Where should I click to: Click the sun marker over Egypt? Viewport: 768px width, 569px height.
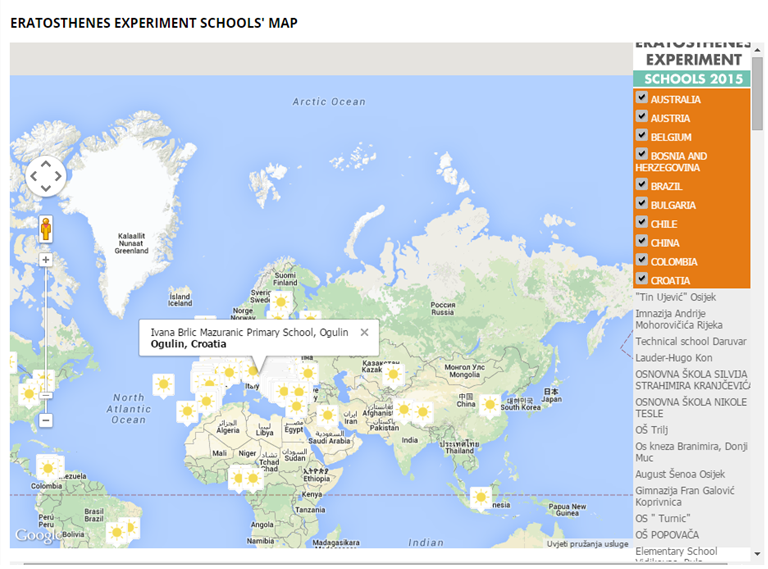pos(296,406)
